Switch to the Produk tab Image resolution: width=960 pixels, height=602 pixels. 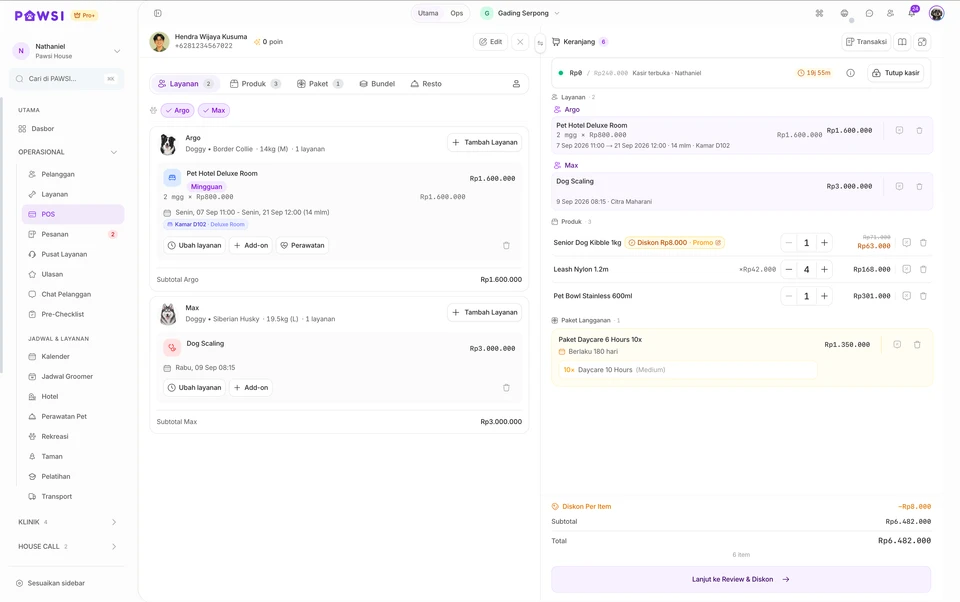(x=255, y=84)
